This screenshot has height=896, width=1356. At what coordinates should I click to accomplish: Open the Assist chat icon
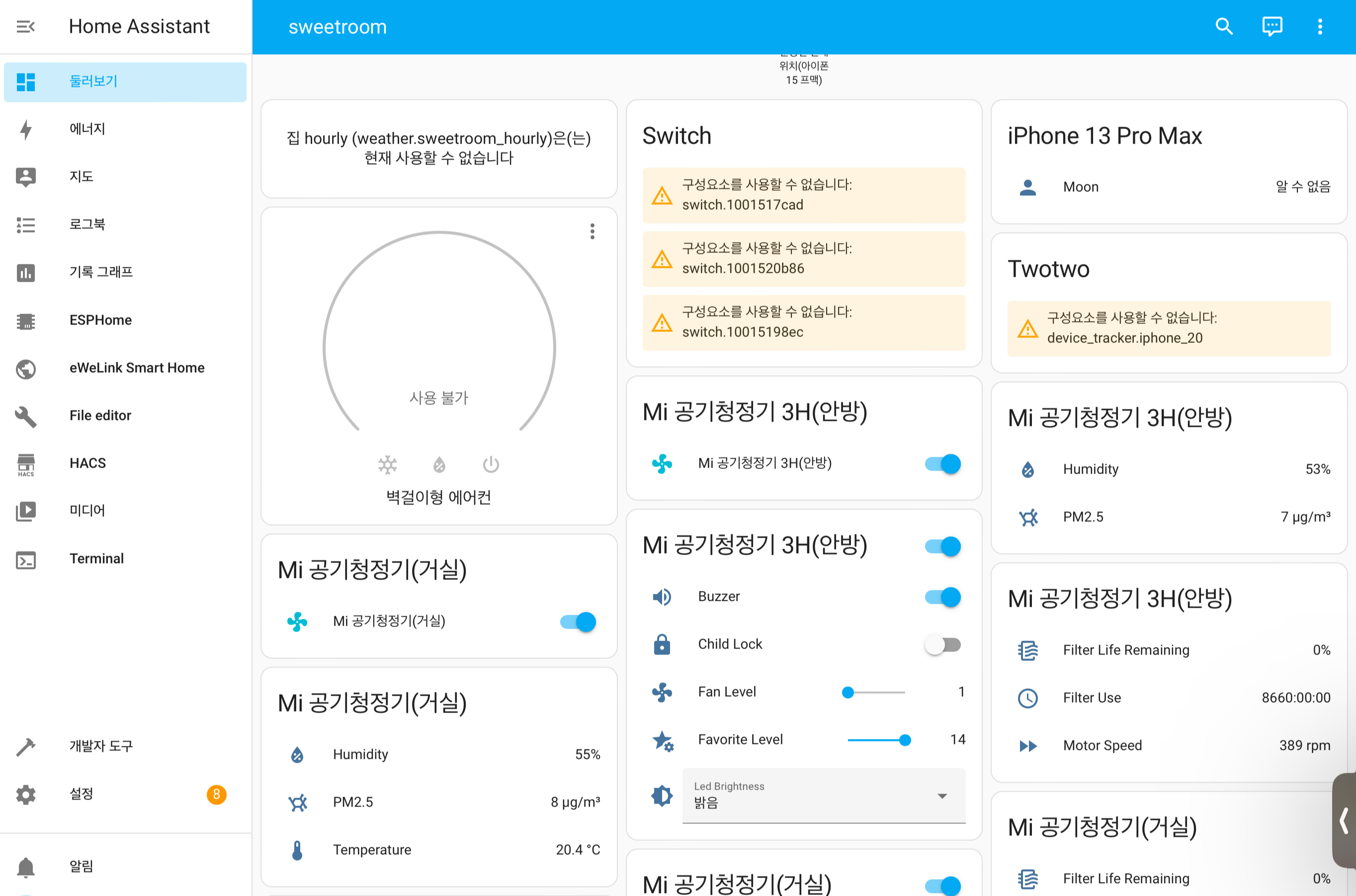pos(1272,26)
